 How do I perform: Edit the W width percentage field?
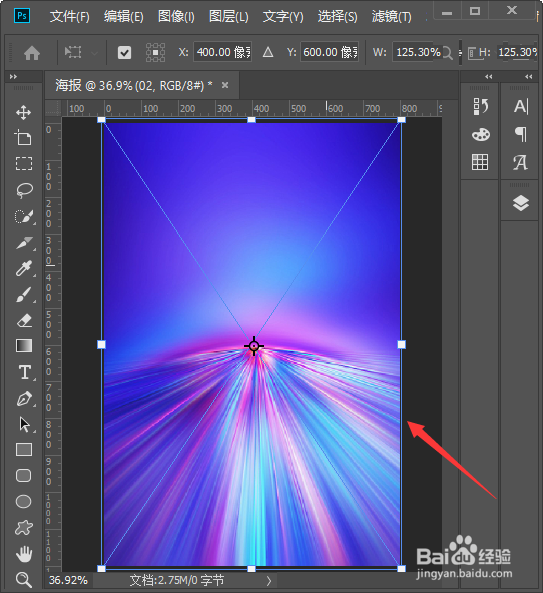click(x=418, y=52)
